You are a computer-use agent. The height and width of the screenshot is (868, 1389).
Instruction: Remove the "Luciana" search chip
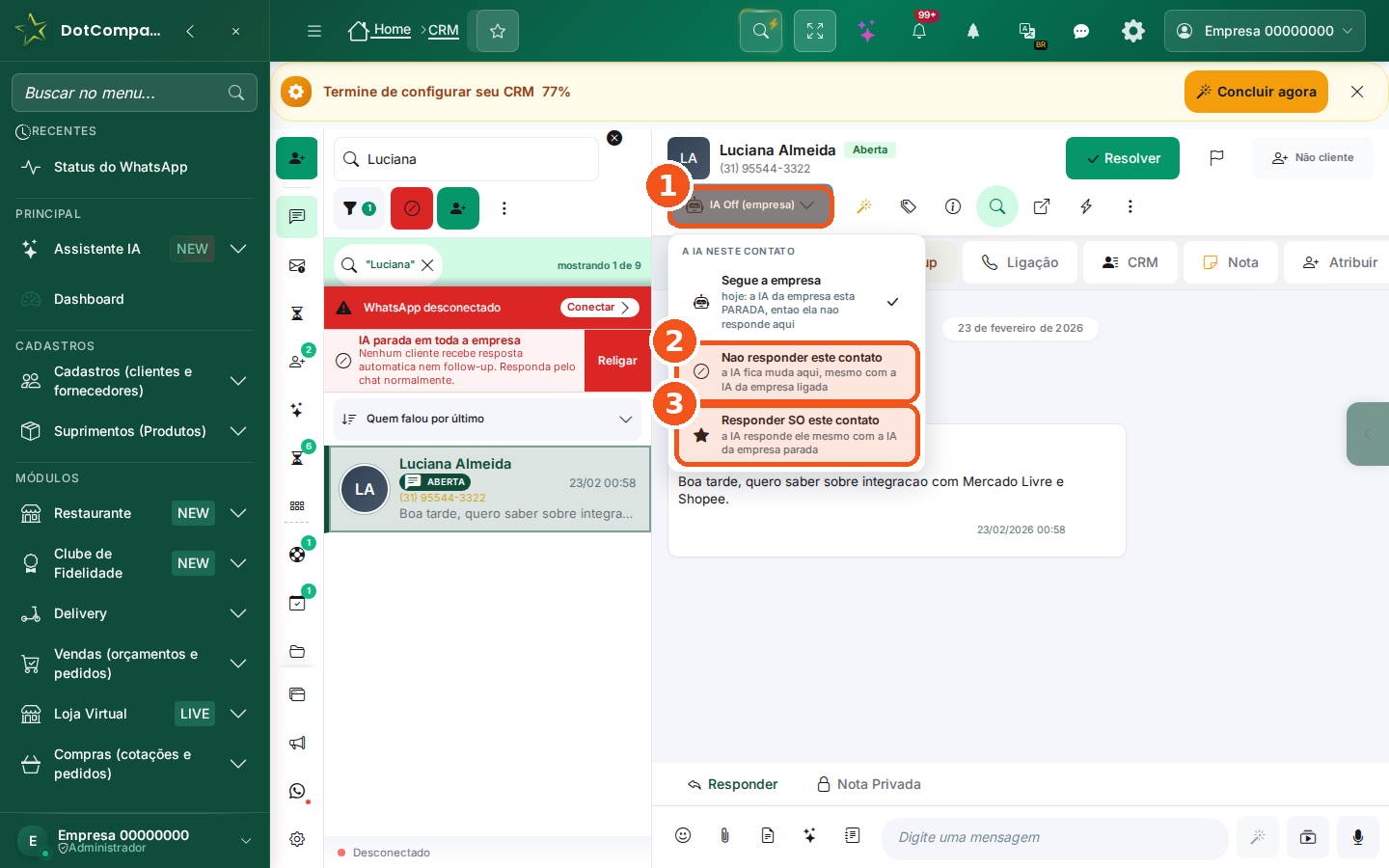[x=427, y=264]
